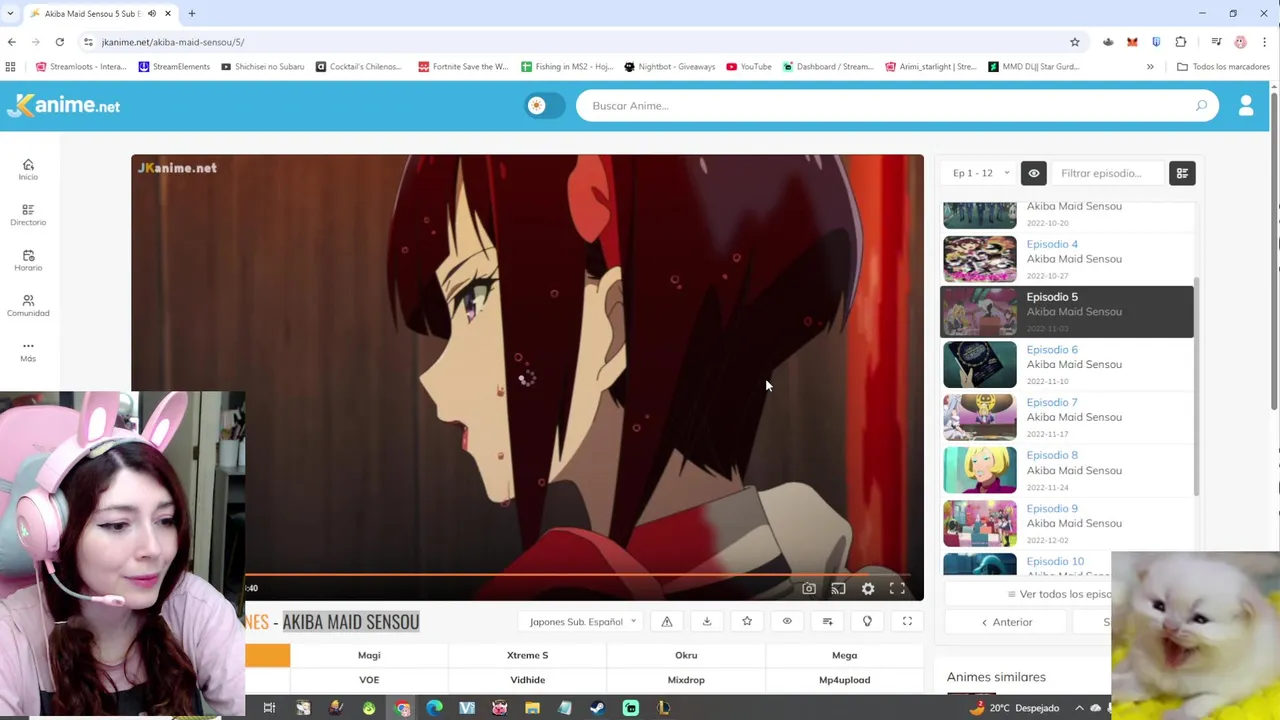Image resolution: width=1280 pixels, height=720 pixels.
Task: Open Episodio 4 from the list
Action: click(1067, 259)
